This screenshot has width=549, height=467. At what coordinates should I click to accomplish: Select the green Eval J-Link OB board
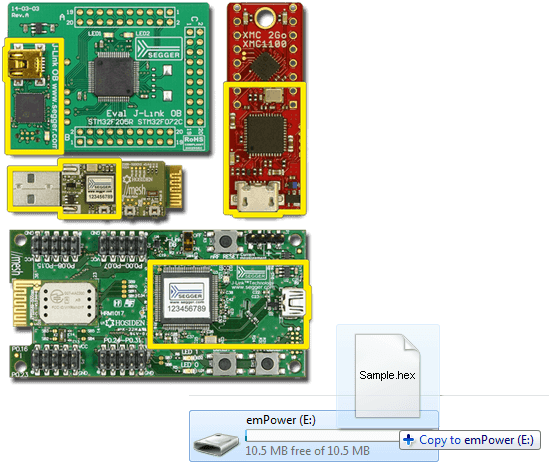click(x=109, y=77)
